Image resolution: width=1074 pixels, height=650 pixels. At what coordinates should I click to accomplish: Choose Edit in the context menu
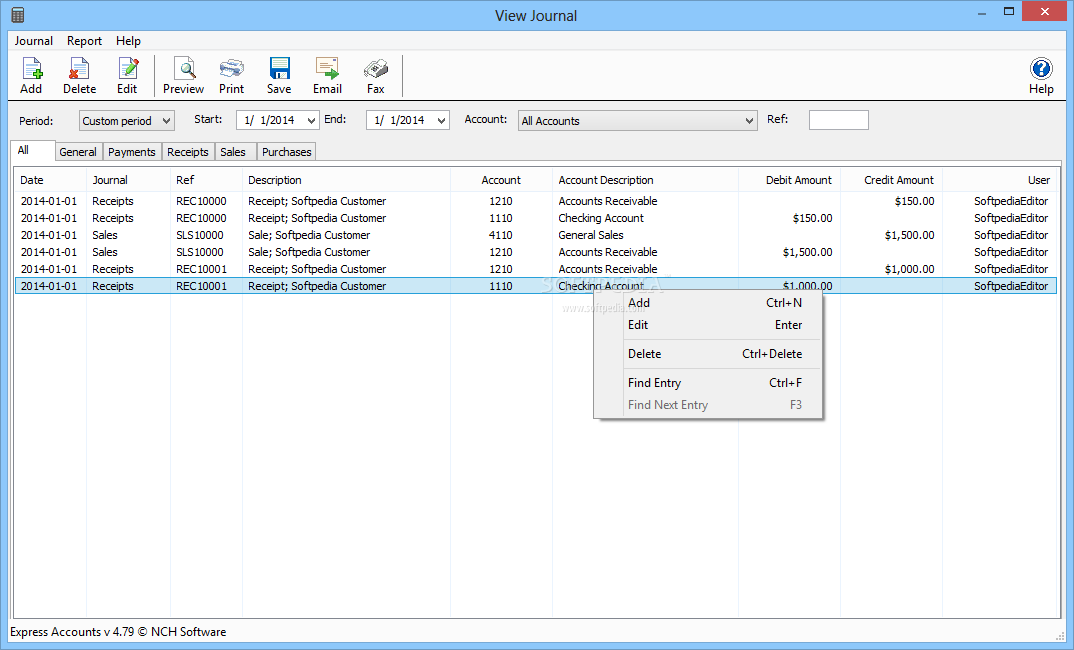(x=708, y=325)
